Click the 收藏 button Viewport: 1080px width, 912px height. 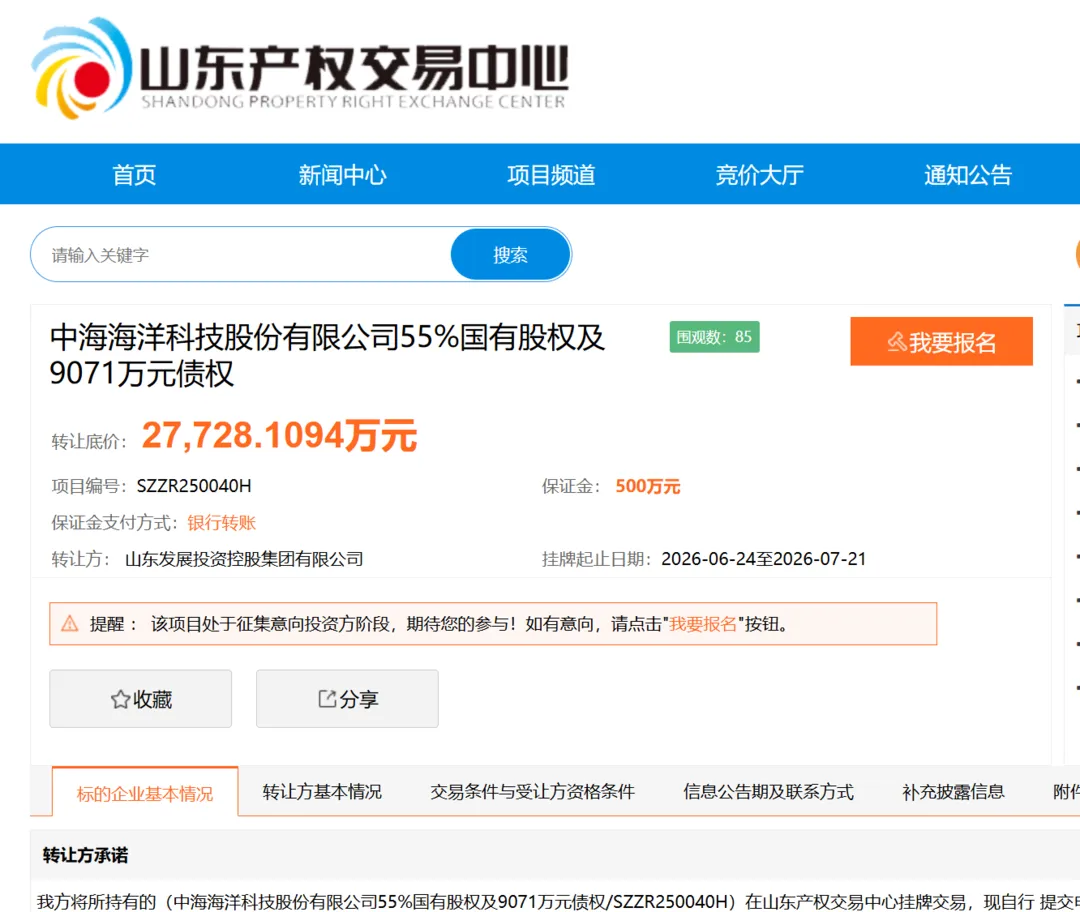tap(141, 698)
